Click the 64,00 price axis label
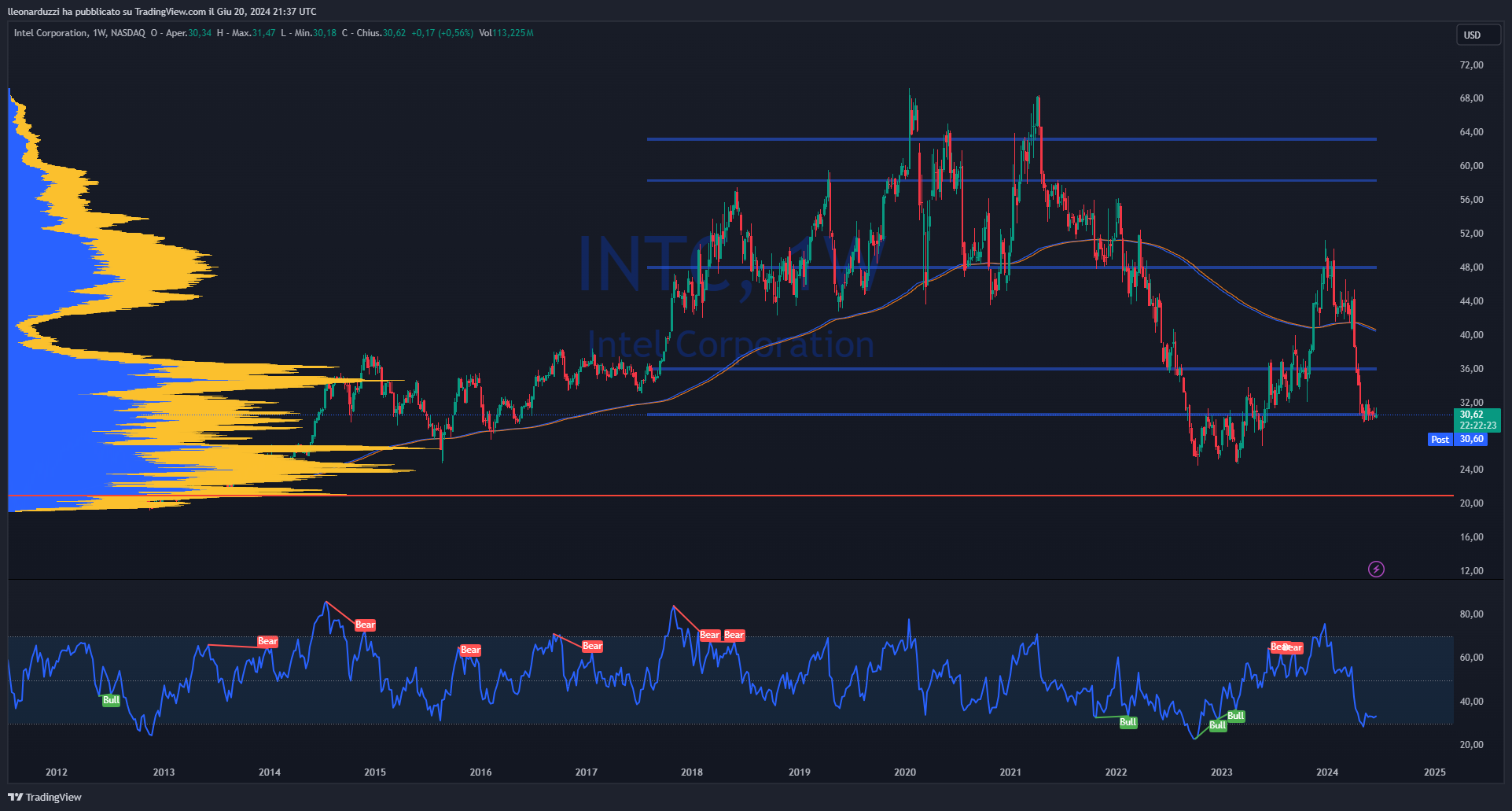 (x=1471, y=132)
